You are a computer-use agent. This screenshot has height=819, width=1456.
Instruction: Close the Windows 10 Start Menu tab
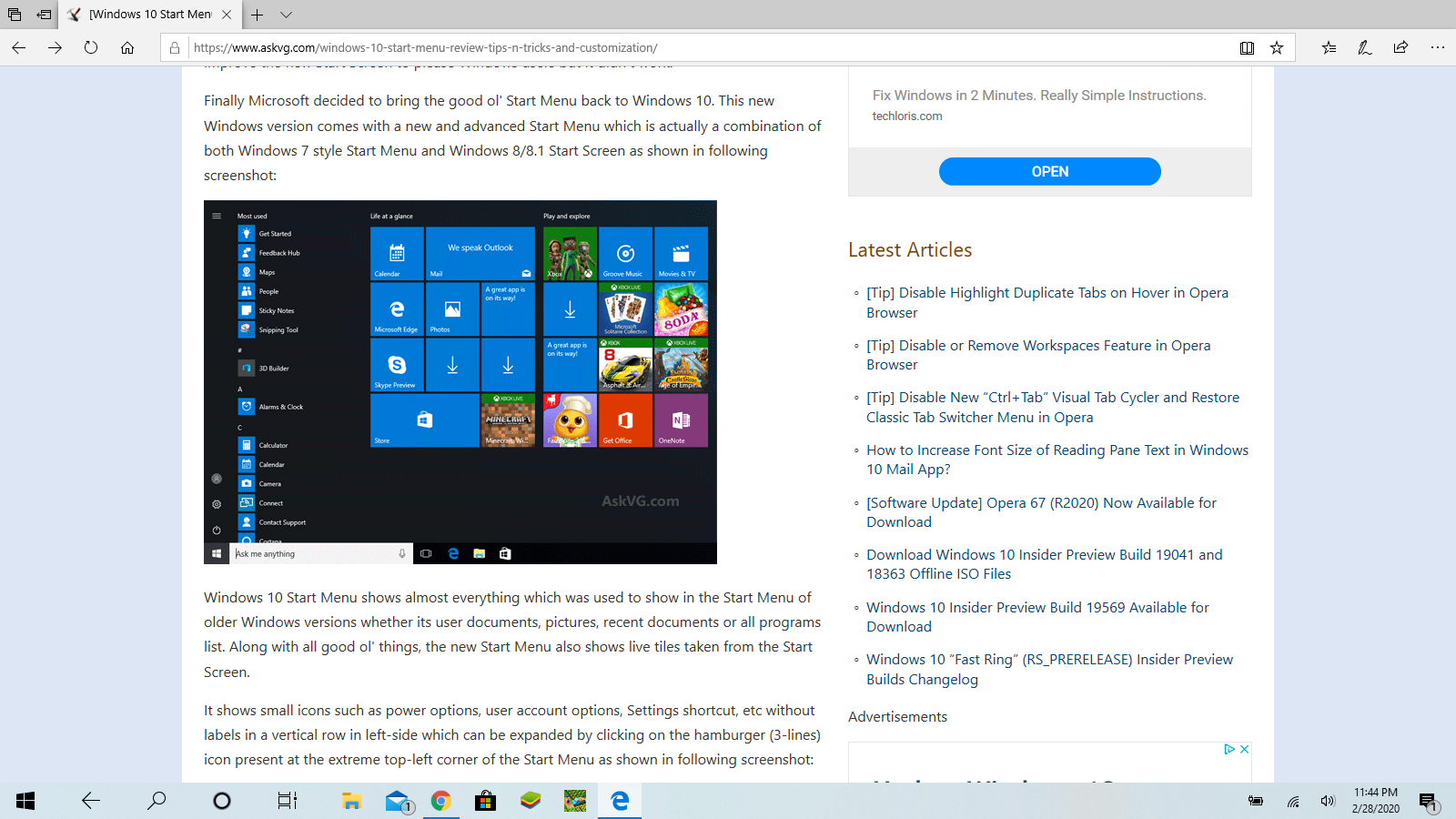[x=227, y=15]
